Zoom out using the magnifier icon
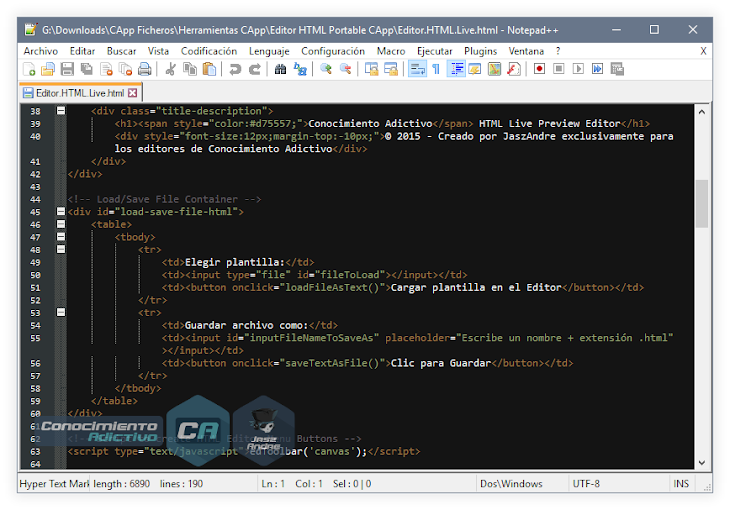This screenshot has height=510, width=730. 345,69
